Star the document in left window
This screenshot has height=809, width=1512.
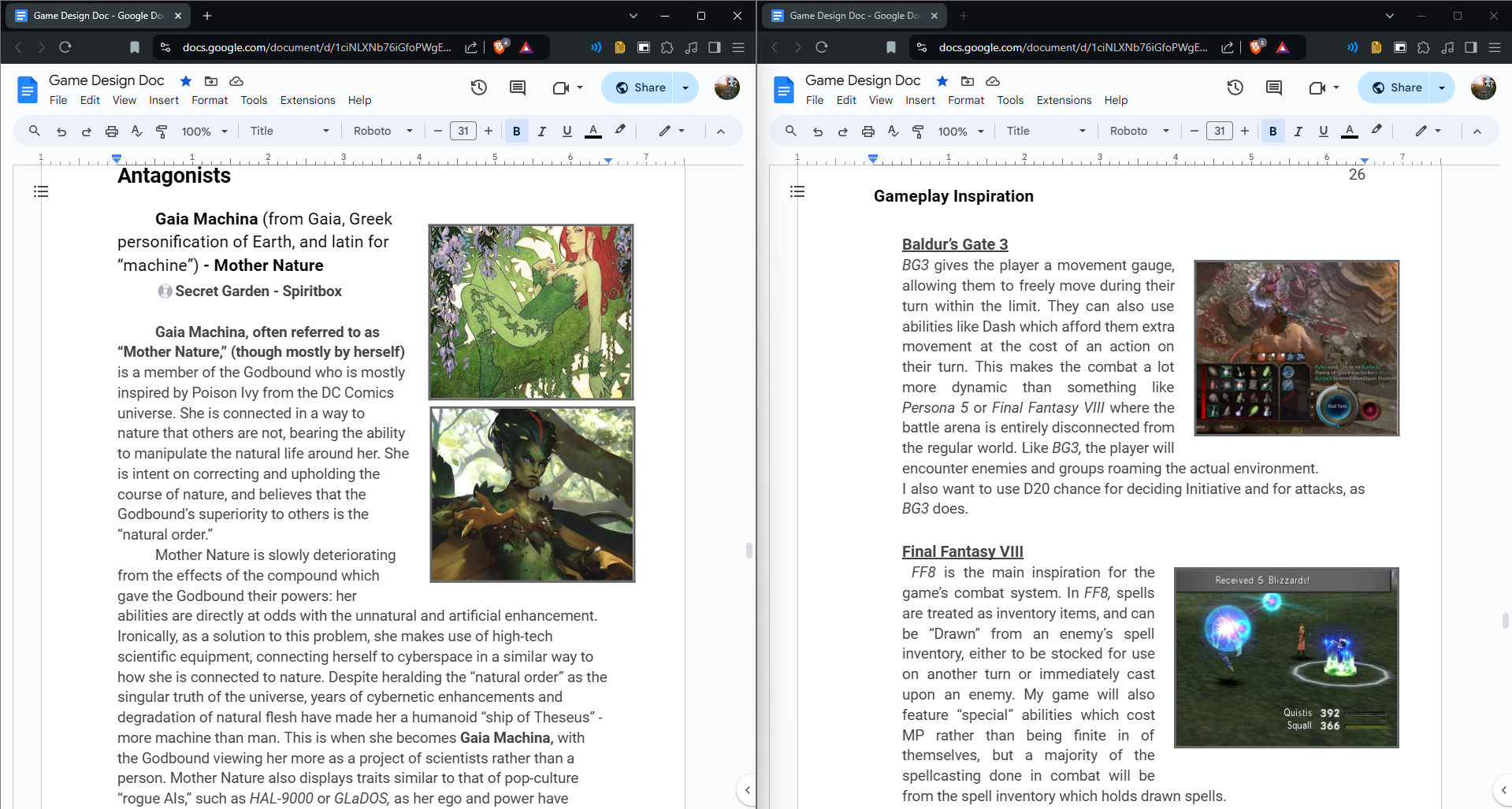point(186,80)
